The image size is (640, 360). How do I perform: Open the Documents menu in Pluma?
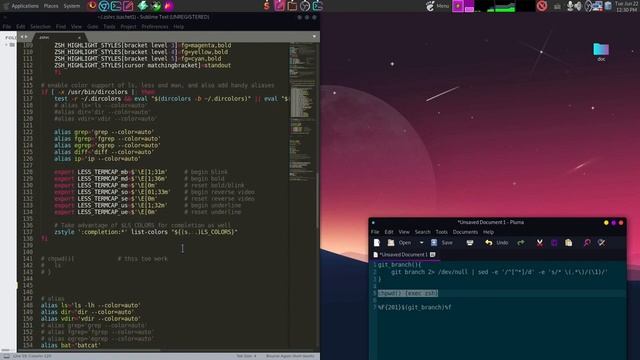[x=465, y=232]
